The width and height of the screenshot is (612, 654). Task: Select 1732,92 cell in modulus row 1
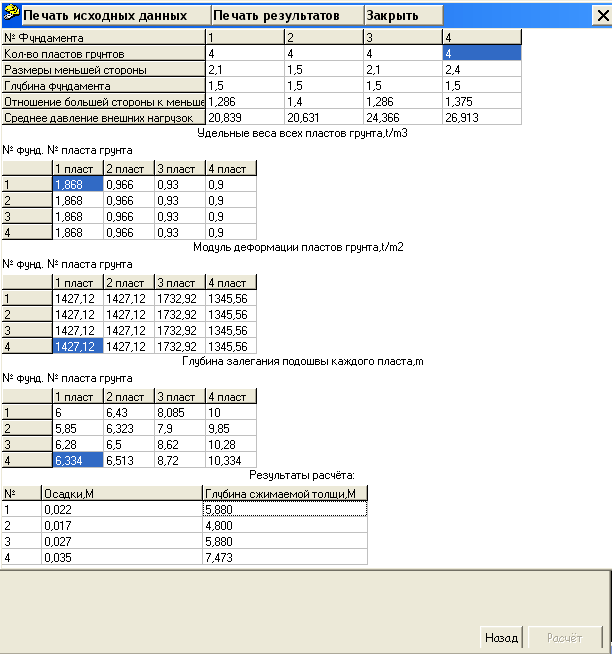[x=180, y=299]
